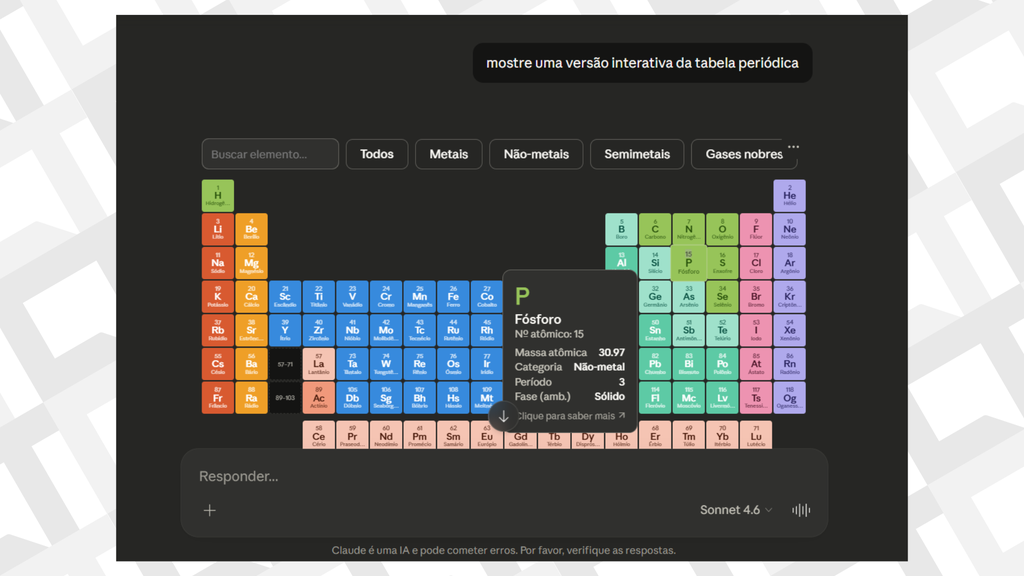Click the Fósforo (P) element tile
The image size is (1024, 576).
point(688,263)
